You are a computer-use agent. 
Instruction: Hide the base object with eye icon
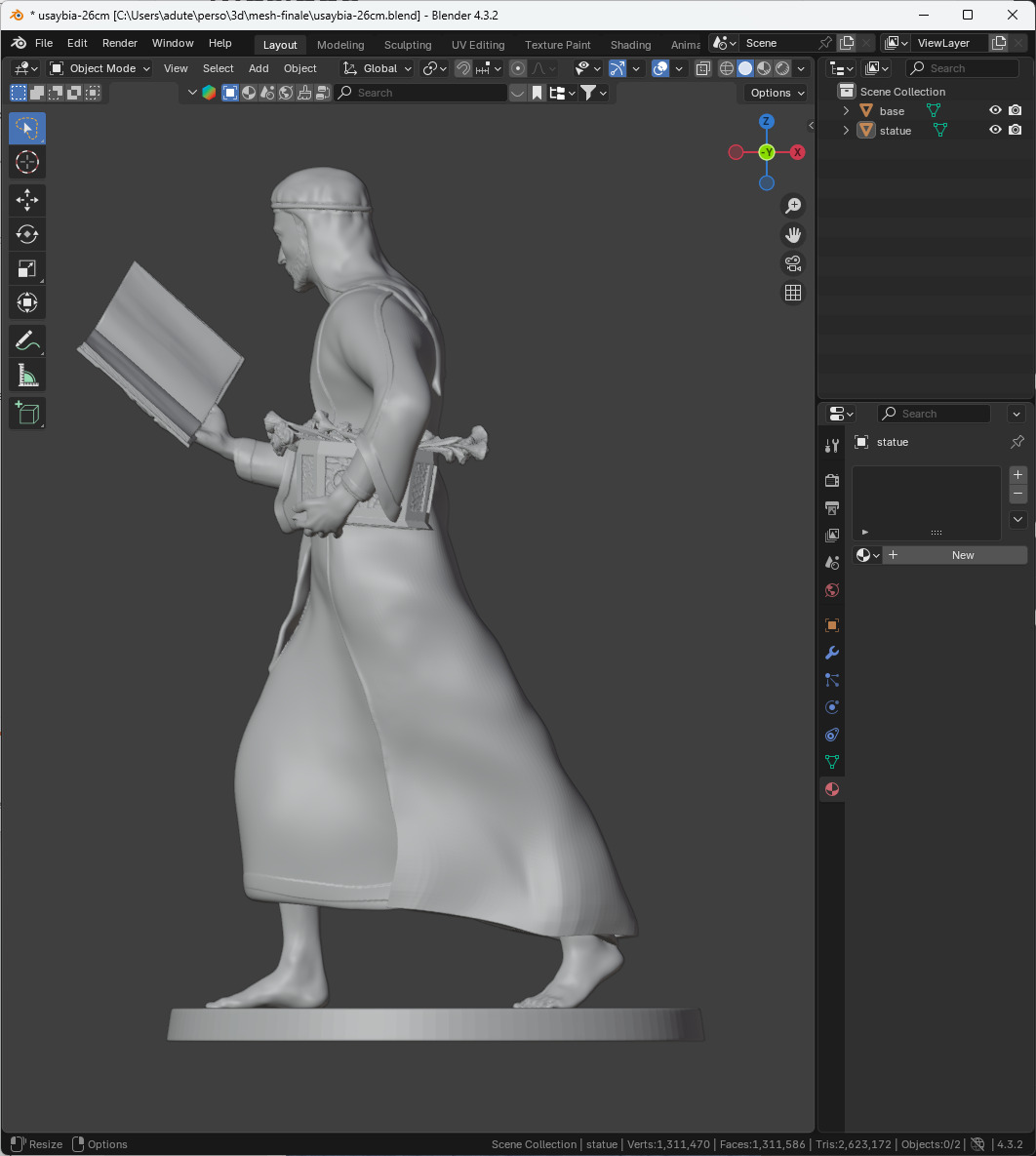[995, 110]
